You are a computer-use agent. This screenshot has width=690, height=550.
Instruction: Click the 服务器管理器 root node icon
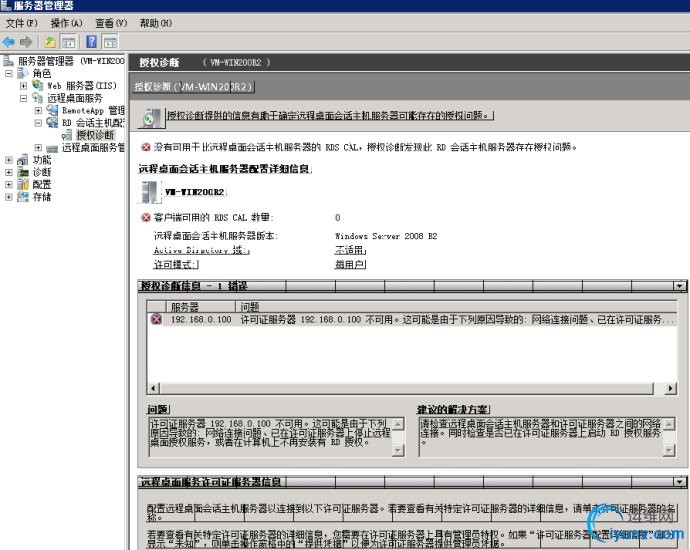8,61
